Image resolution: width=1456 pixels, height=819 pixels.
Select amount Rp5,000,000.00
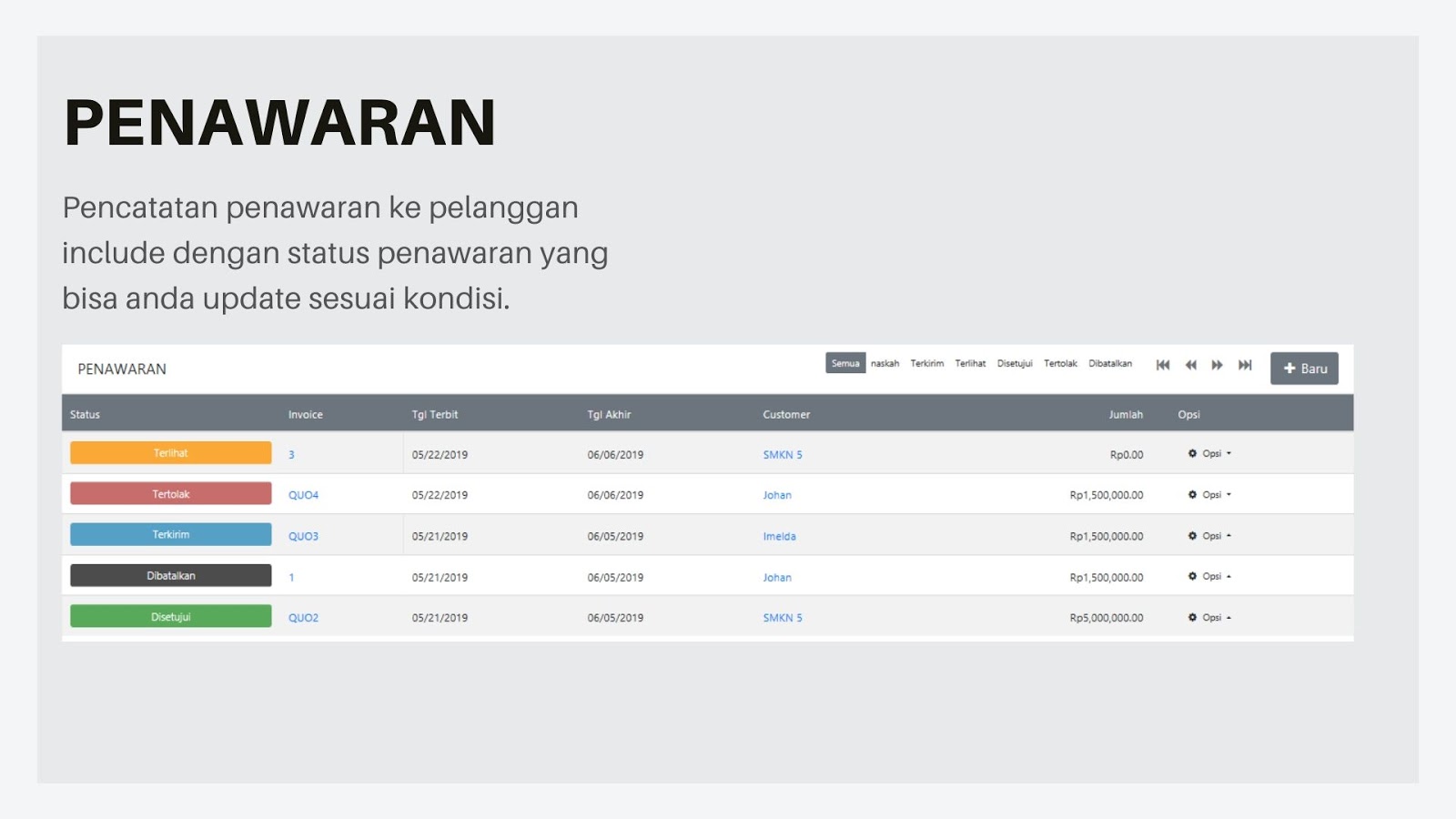1107,617
